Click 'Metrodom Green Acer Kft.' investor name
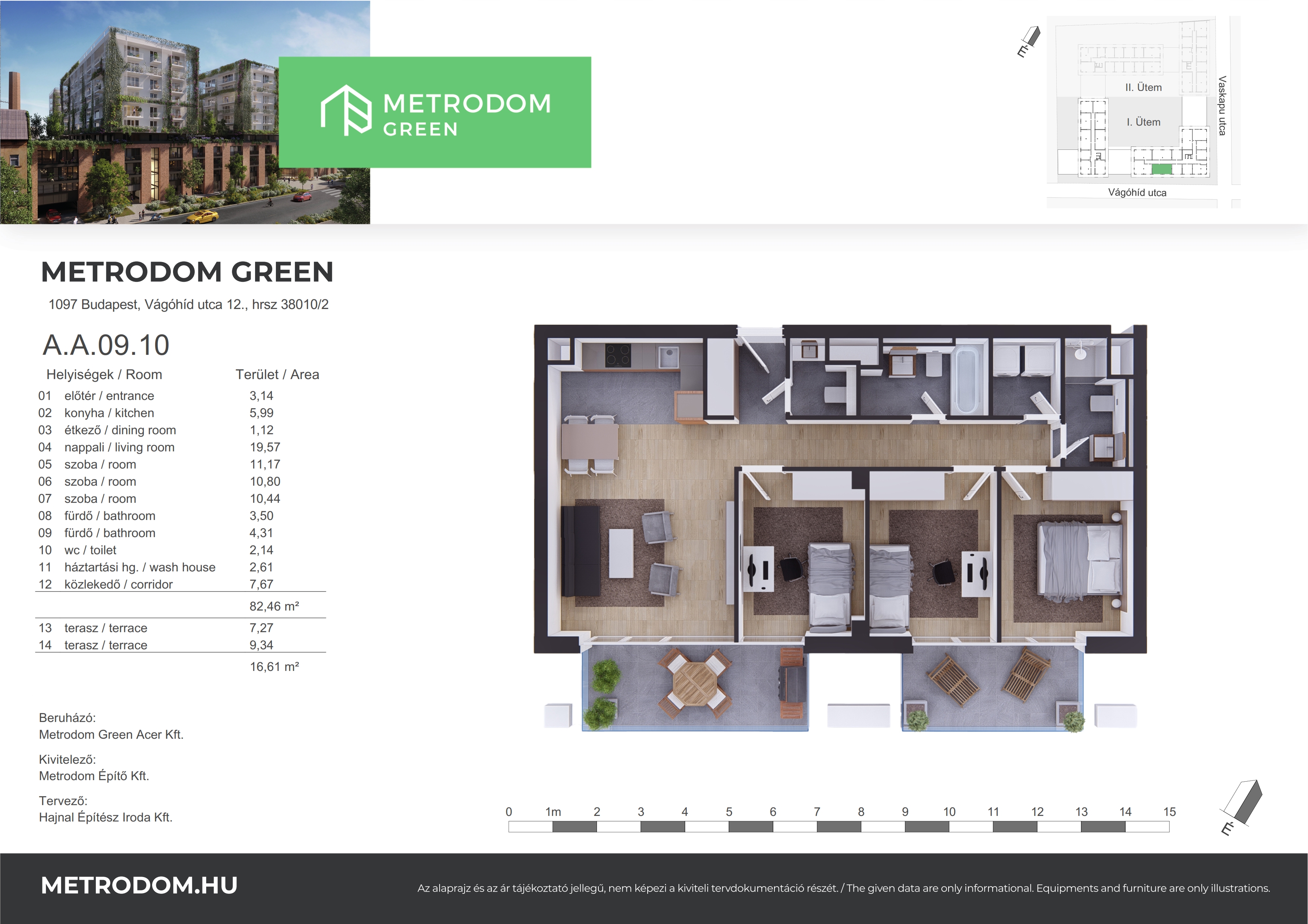The height and width of the screenshot is (924, 1308). pyautogui.click(x=111, y=735)
